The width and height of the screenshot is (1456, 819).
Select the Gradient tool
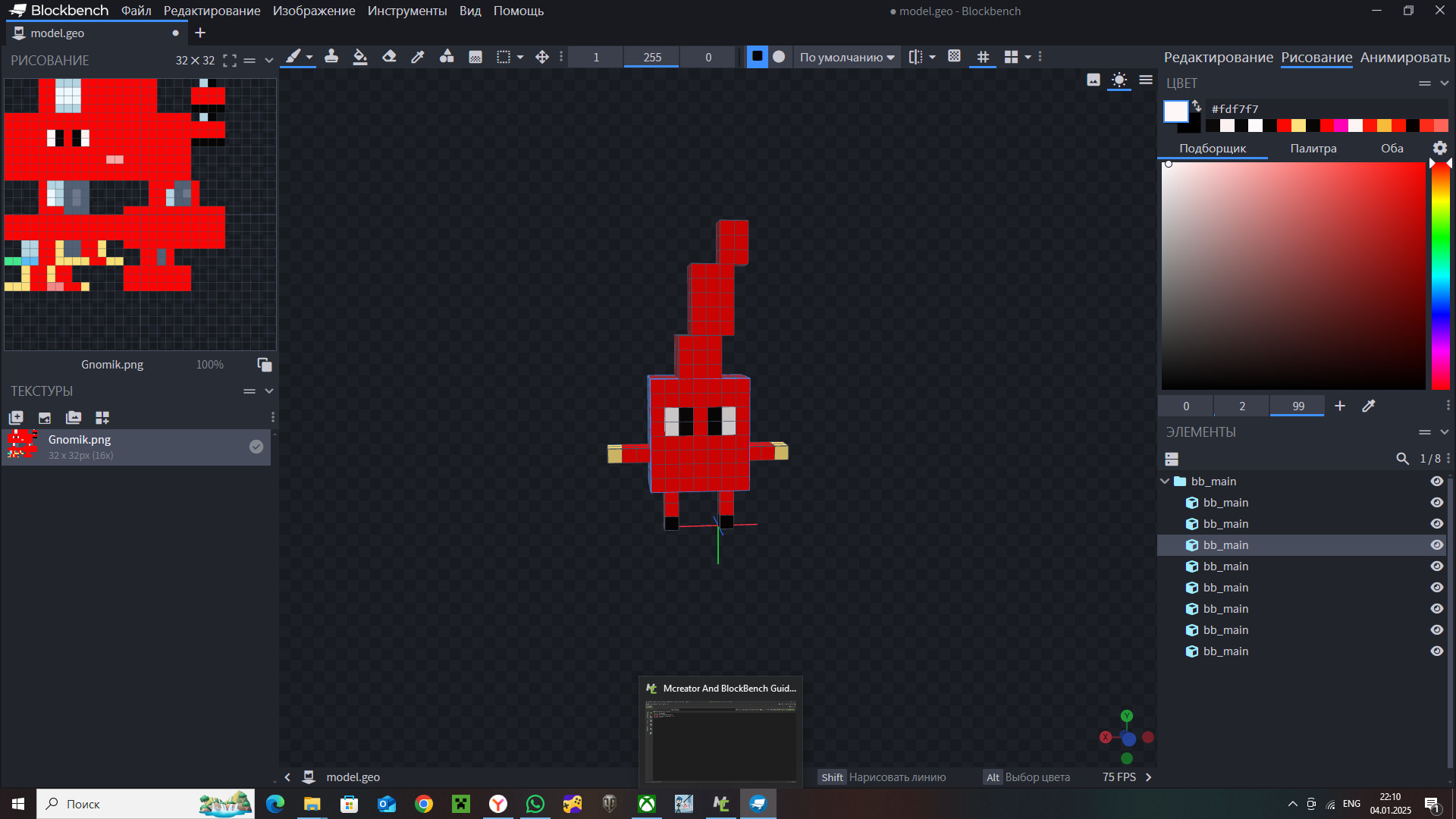click(x=475, y=57)
